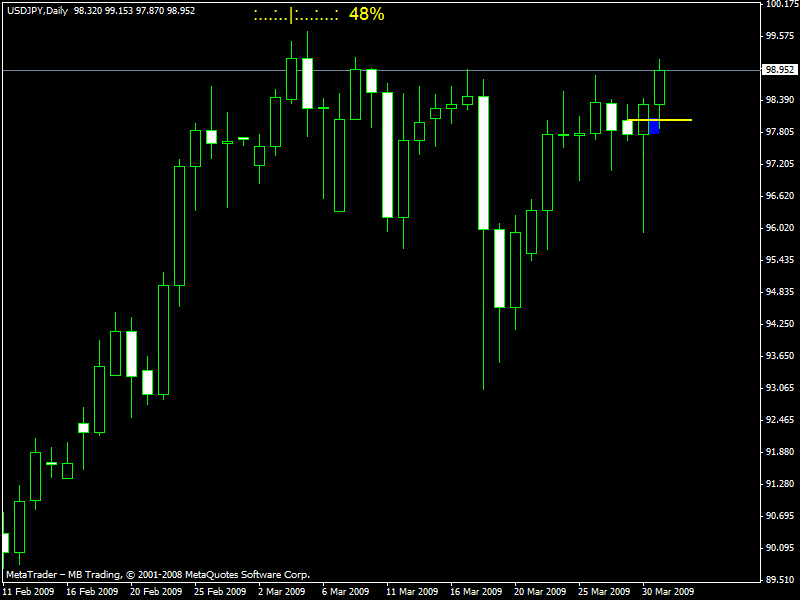Click the 16 Mar 2009 date label
Image resolution: width=800 pixels, height=600 pixels.
(476, 592)
